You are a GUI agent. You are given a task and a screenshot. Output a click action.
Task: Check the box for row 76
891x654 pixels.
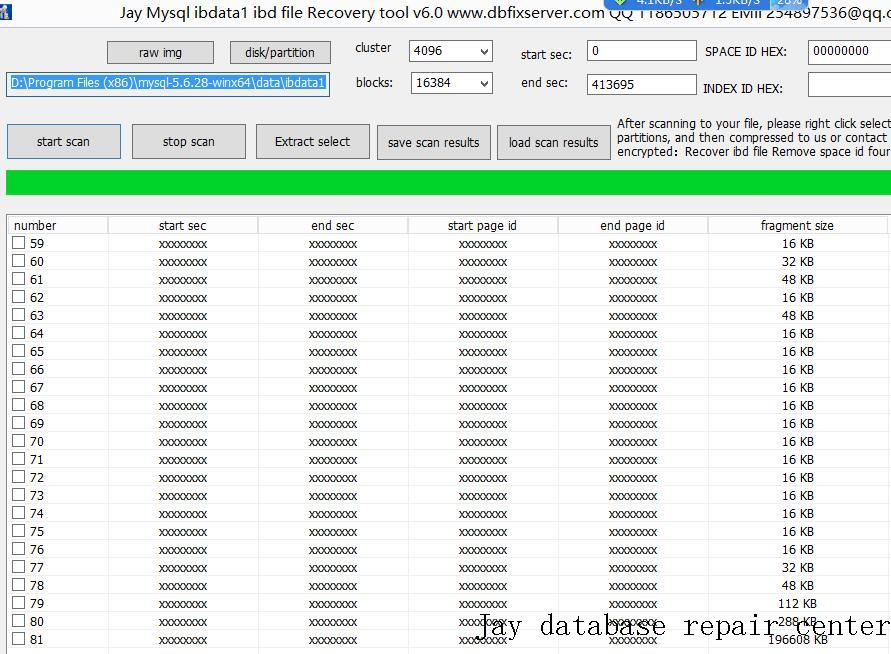(x=19, y=549)
